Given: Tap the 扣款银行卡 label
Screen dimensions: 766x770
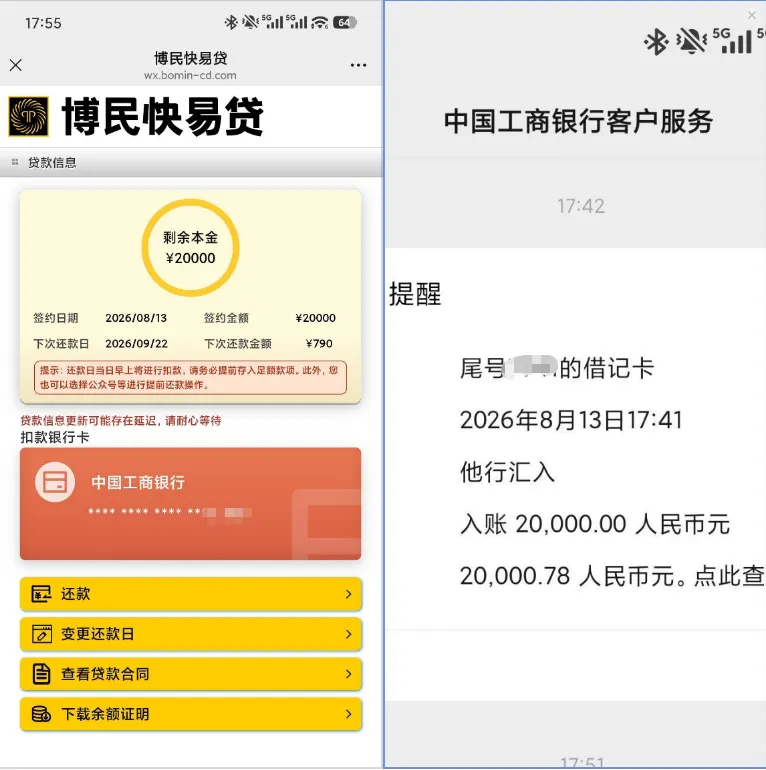Looking at the screenshot, I should point(55,437).
